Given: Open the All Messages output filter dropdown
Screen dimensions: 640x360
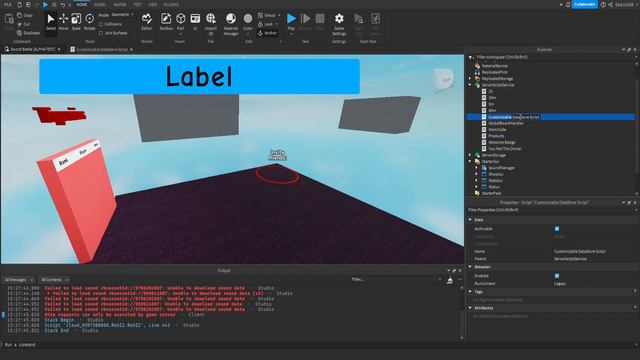Looking at the screenshot, I should pyautogui.click(x=18, y=280).
